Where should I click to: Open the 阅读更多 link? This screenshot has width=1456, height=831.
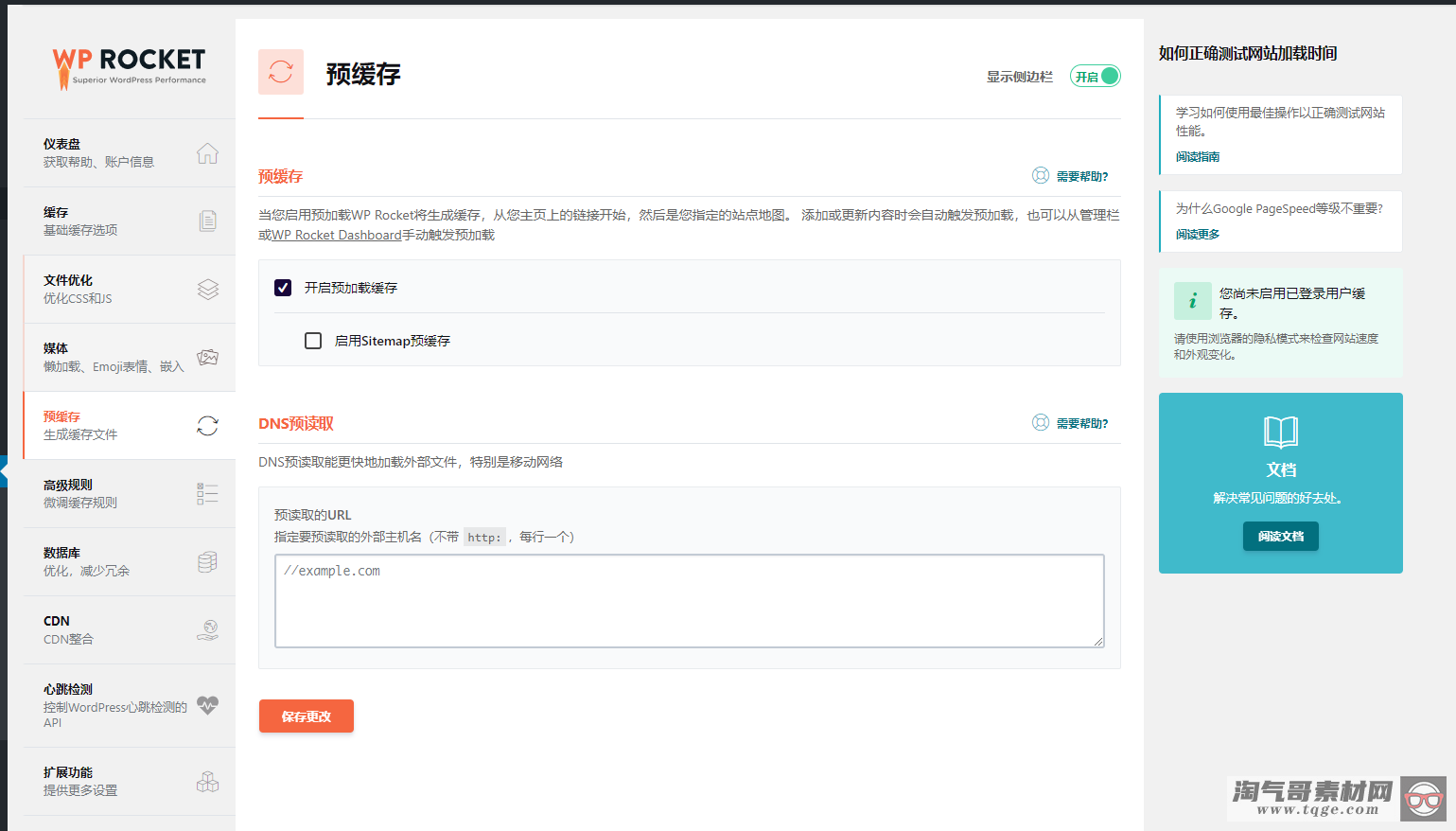(1198, 235)
